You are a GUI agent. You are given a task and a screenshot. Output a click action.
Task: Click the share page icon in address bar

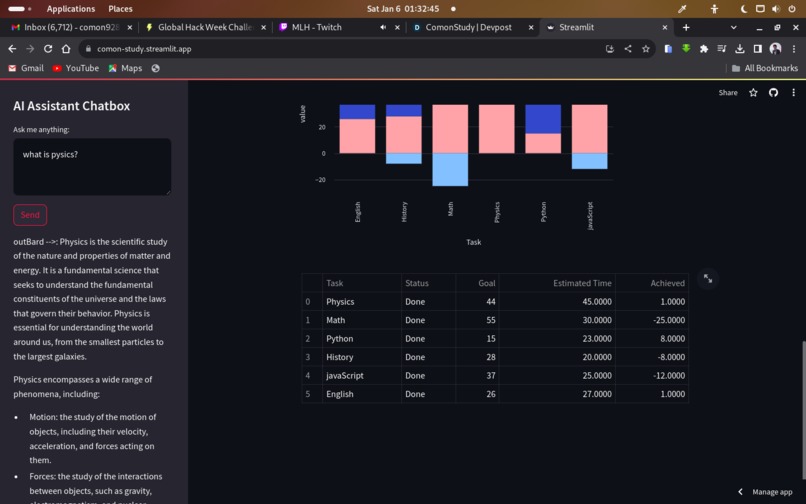click(628, 49)
